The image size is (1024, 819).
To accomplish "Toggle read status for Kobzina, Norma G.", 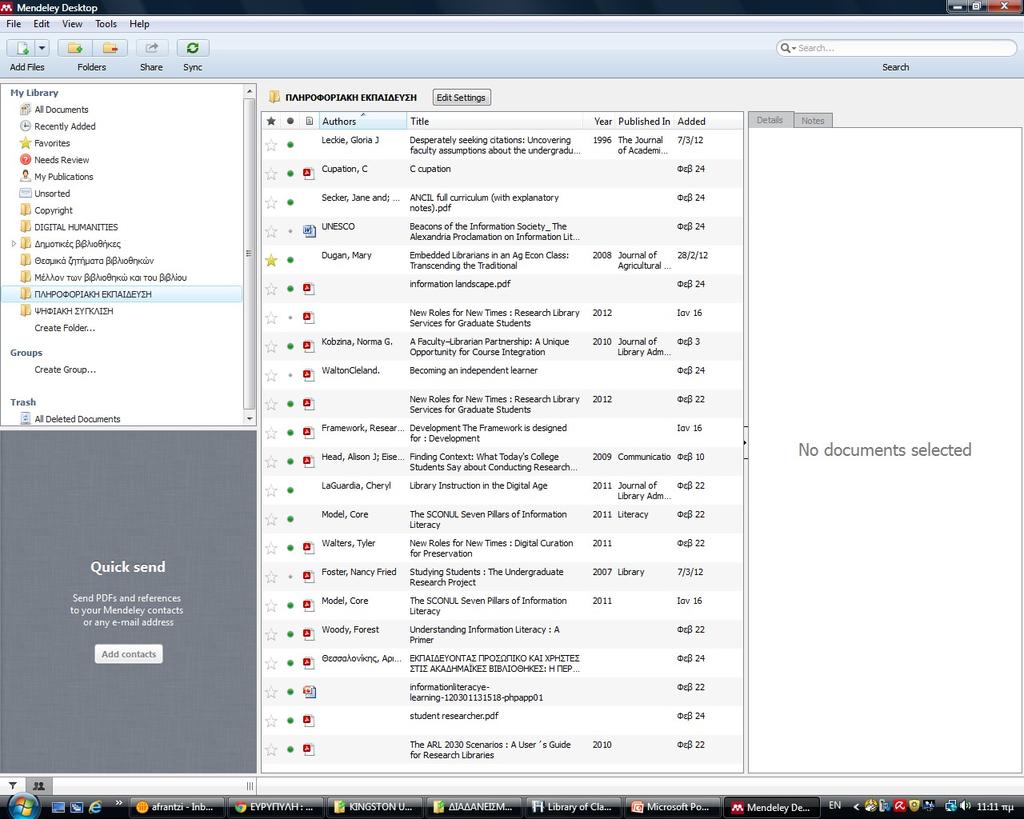I will 290,346.
